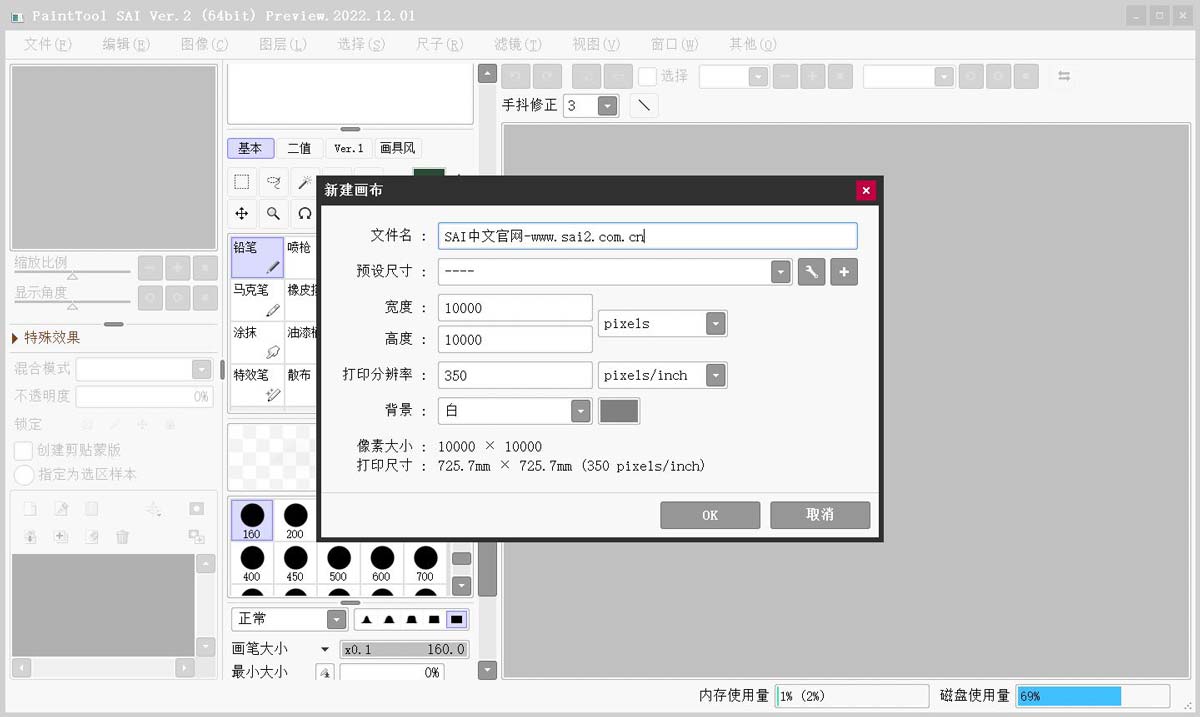The image size is (1200, 717).
Task: Pick the 200 brush size preset
Action: click(x=295, y=520)
